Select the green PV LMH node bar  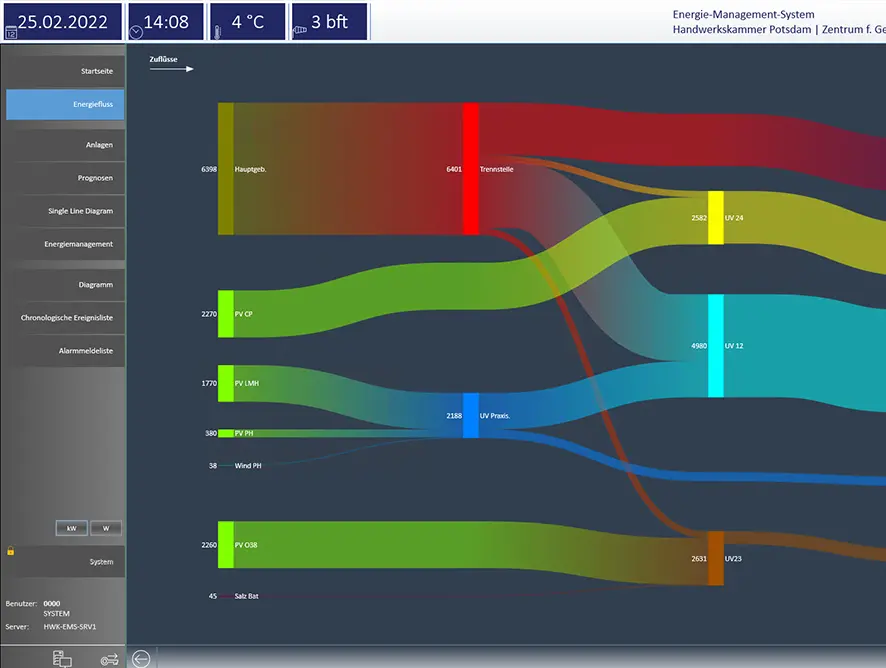click(x=226, y=384)
